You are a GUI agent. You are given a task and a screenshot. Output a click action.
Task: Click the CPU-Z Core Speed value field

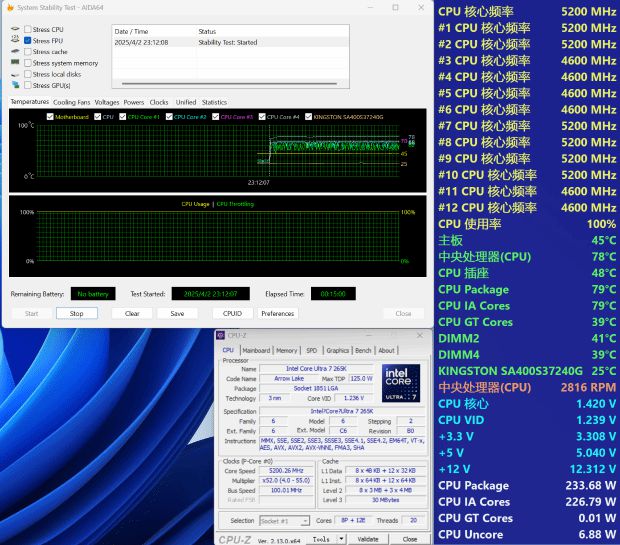click(286, 471)
